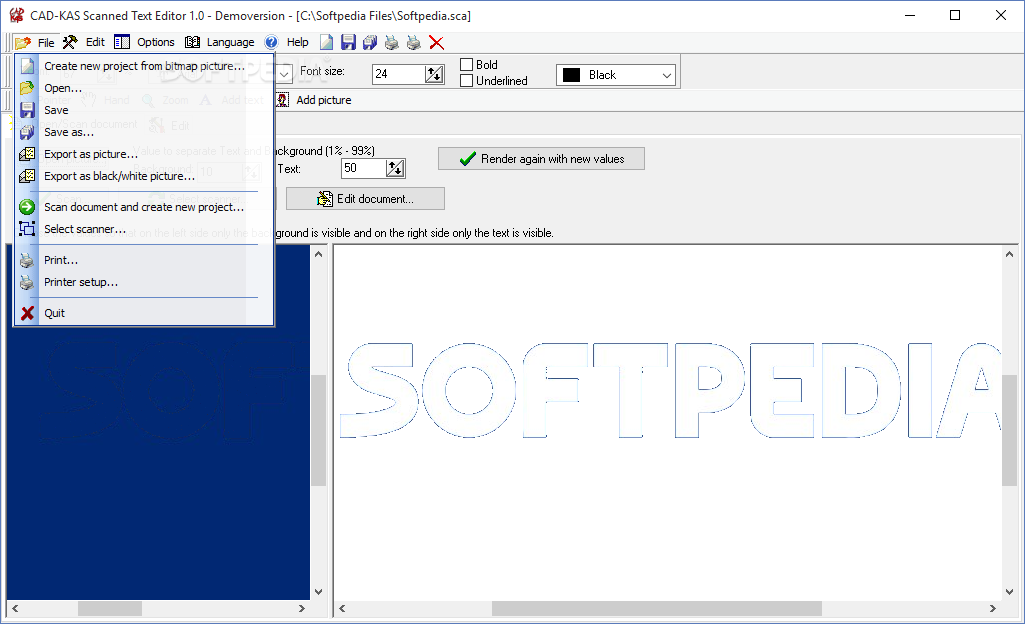Click left pane horizontal scrollbar thumb

[110, 608]
